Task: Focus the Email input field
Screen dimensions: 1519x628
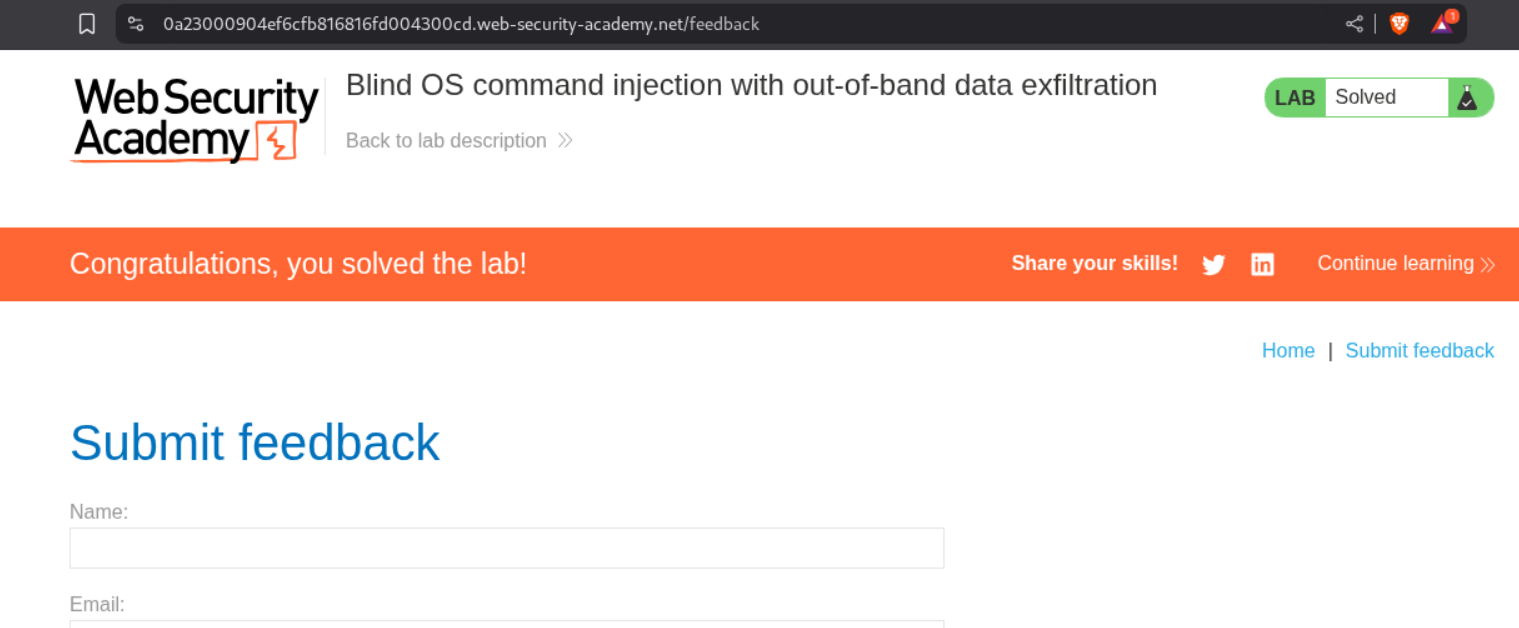Action: 506,623
